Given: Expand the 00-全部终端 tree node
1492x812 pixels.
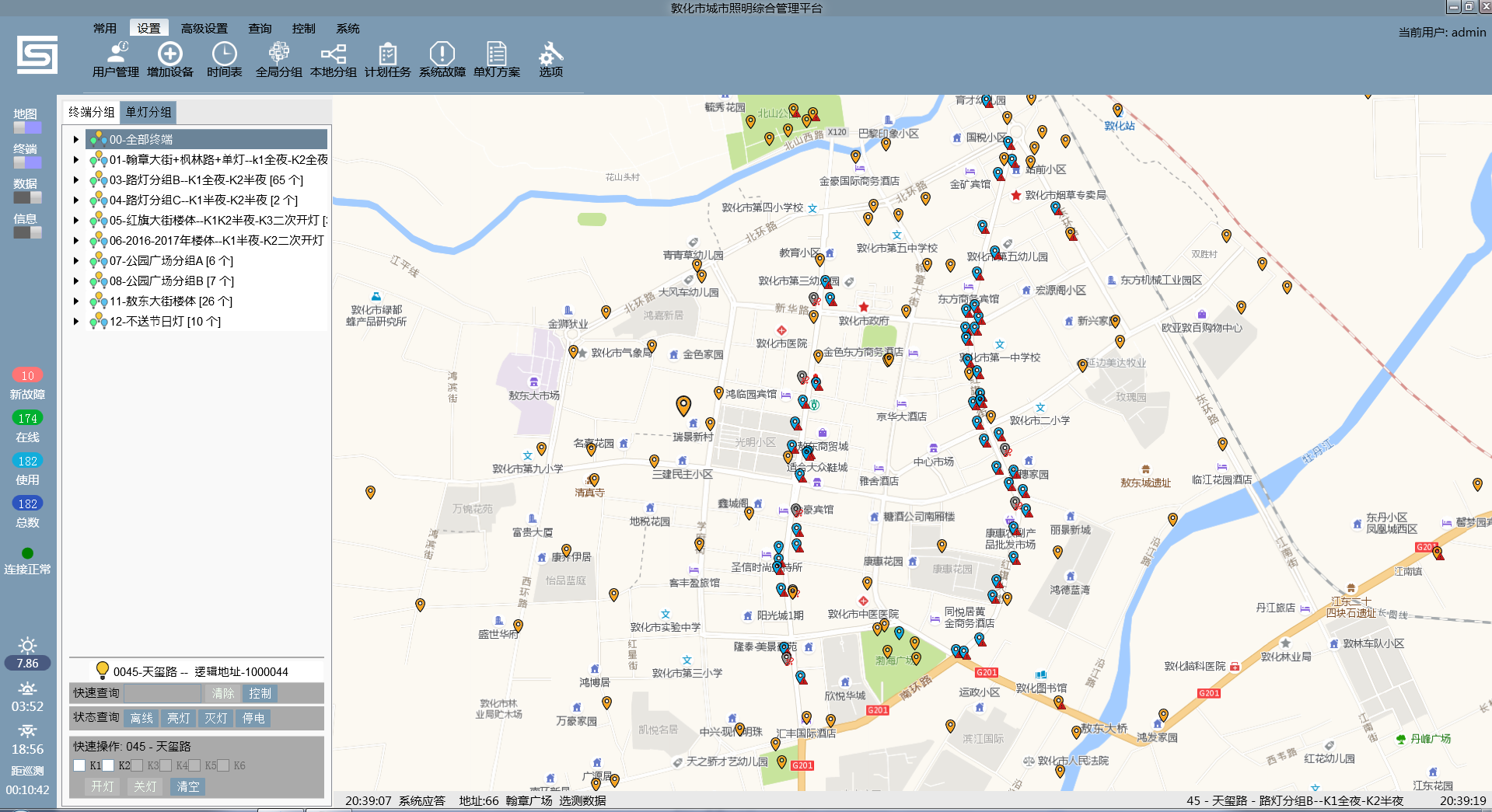Looking at the screenshot, I should pos(76,140).
